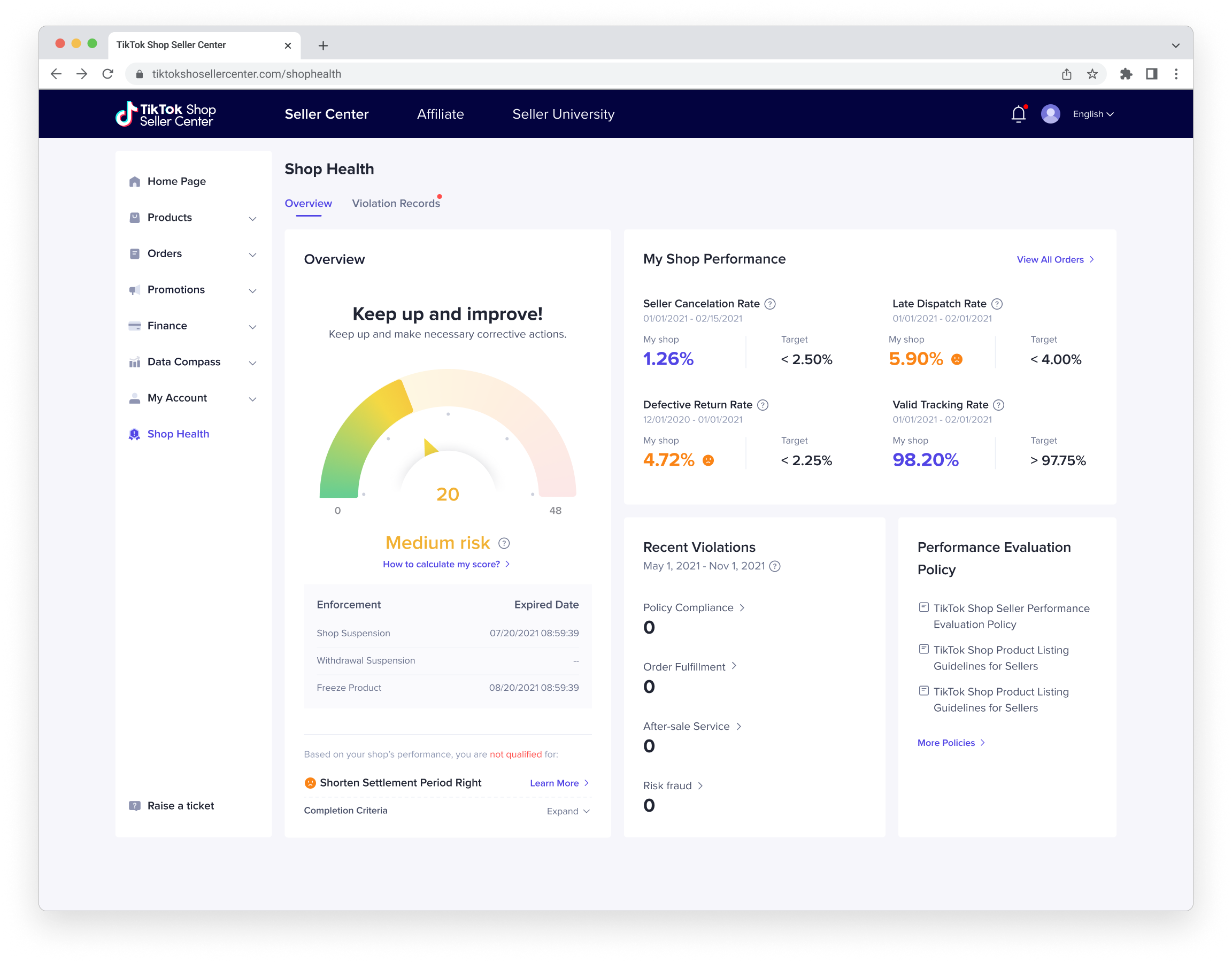Click the Raise a ticket icon

point(134,806)
